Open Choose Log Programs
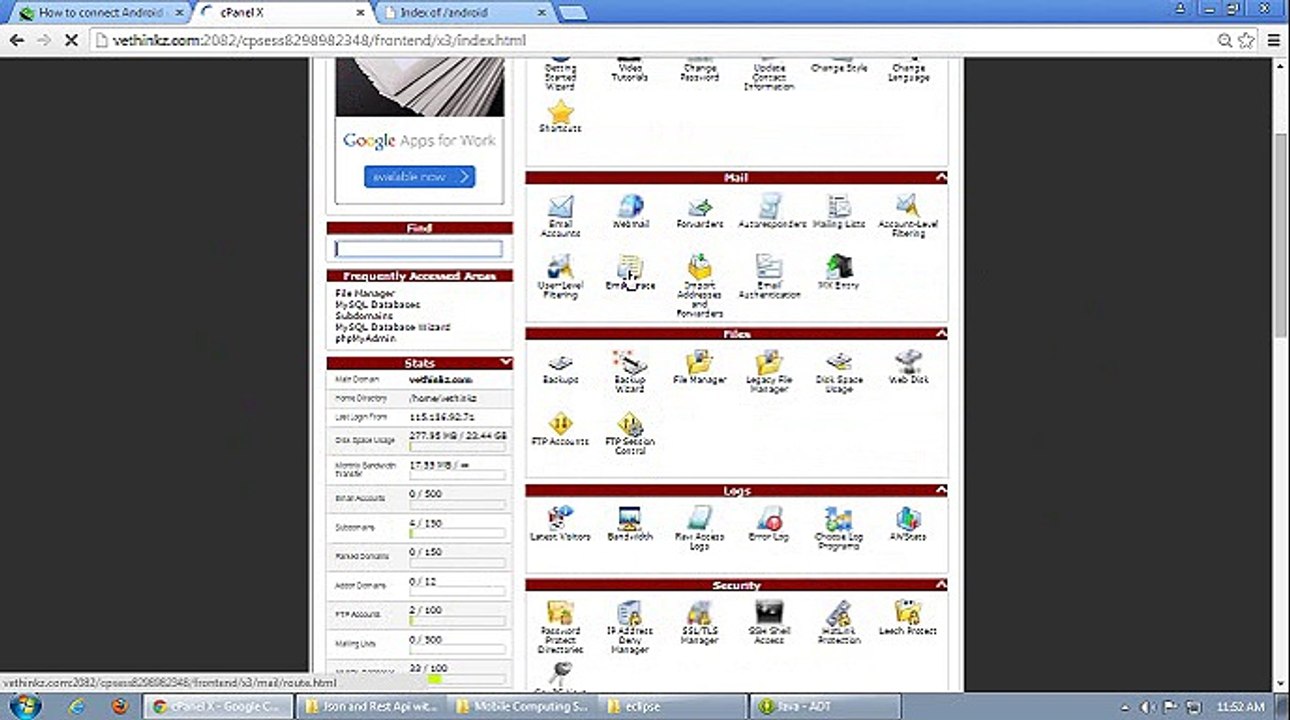 (x=839, y=529)
